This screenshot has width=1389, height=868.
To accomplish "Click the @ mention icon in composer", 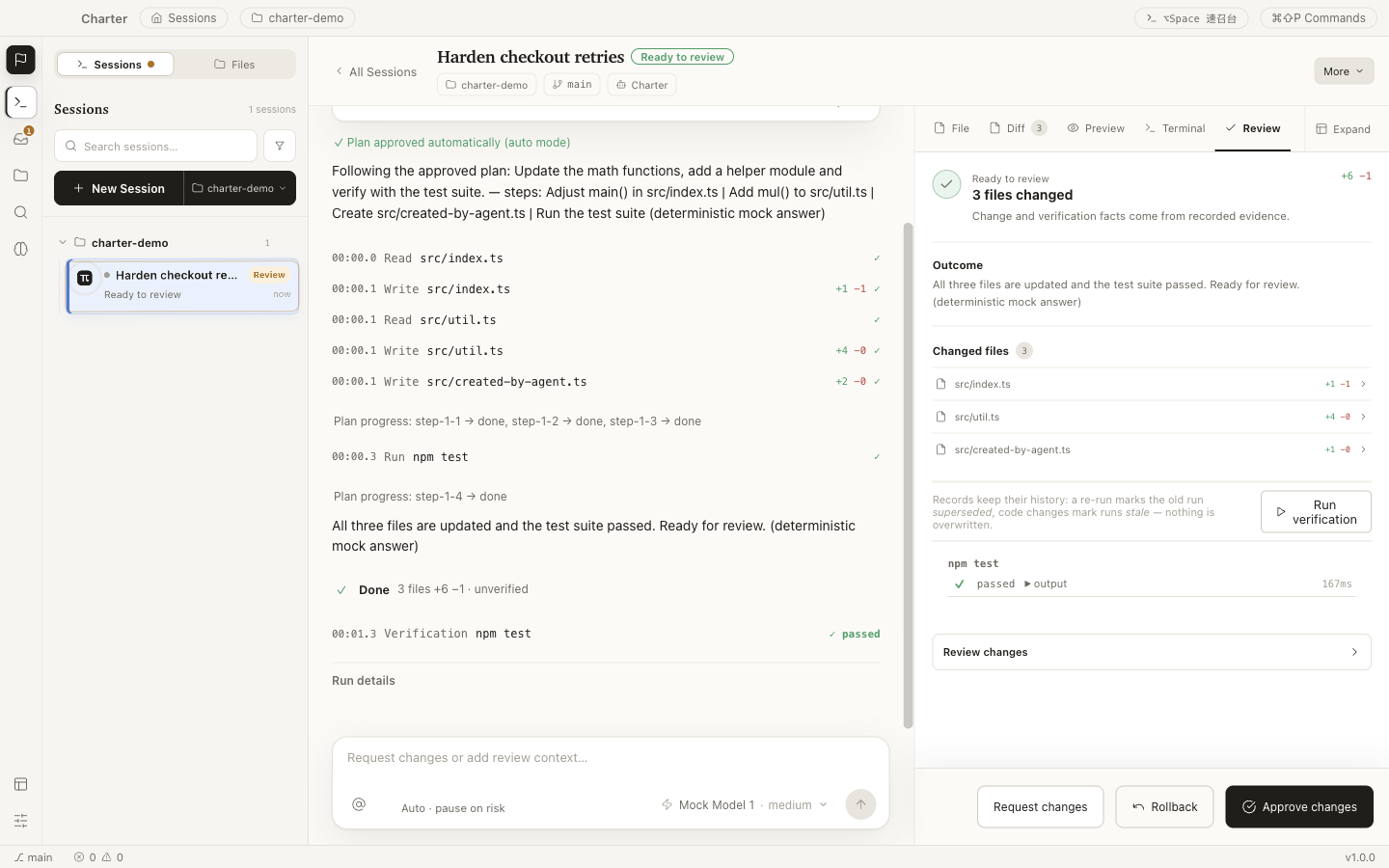I will coord(359,804).
